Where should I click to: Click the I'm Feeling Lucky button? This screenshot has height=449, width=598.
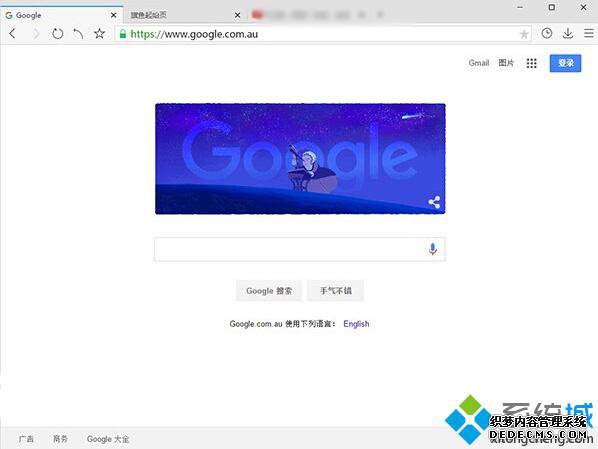(335, 291)
